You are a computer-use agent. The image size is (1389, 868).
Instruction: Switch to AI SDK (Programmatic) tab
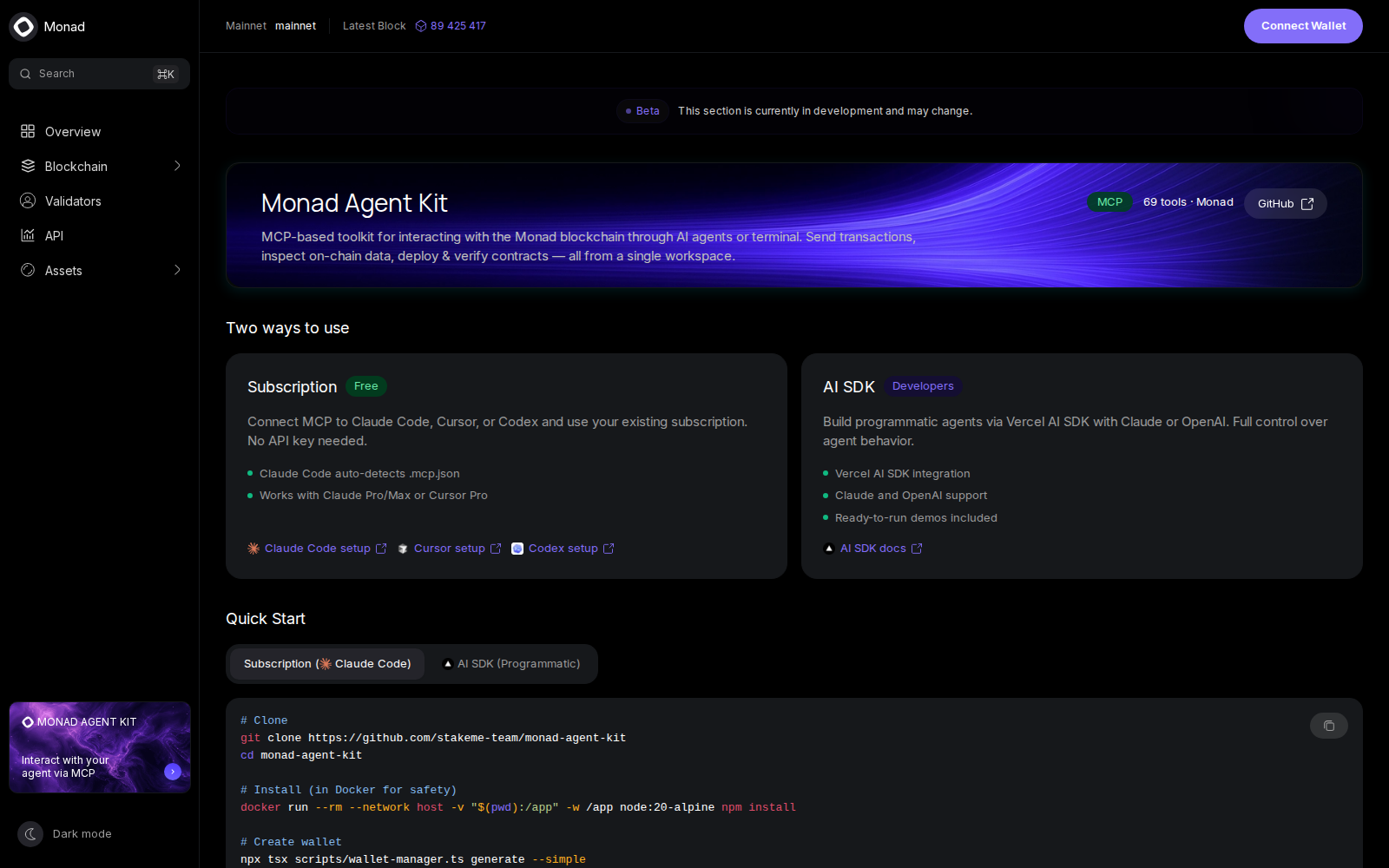[510, 664]
